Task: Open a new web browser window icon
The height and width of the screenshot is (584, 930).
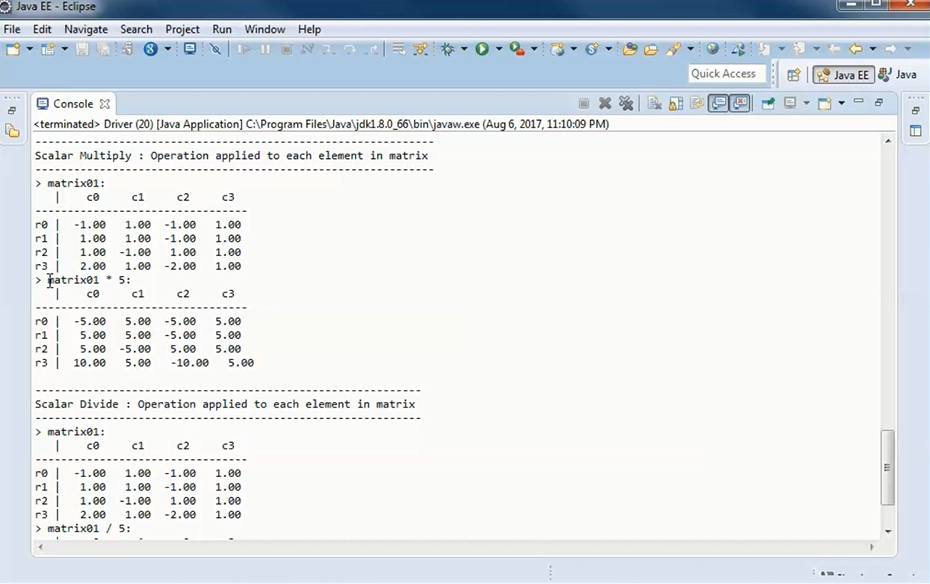Action: click(712, 48)
